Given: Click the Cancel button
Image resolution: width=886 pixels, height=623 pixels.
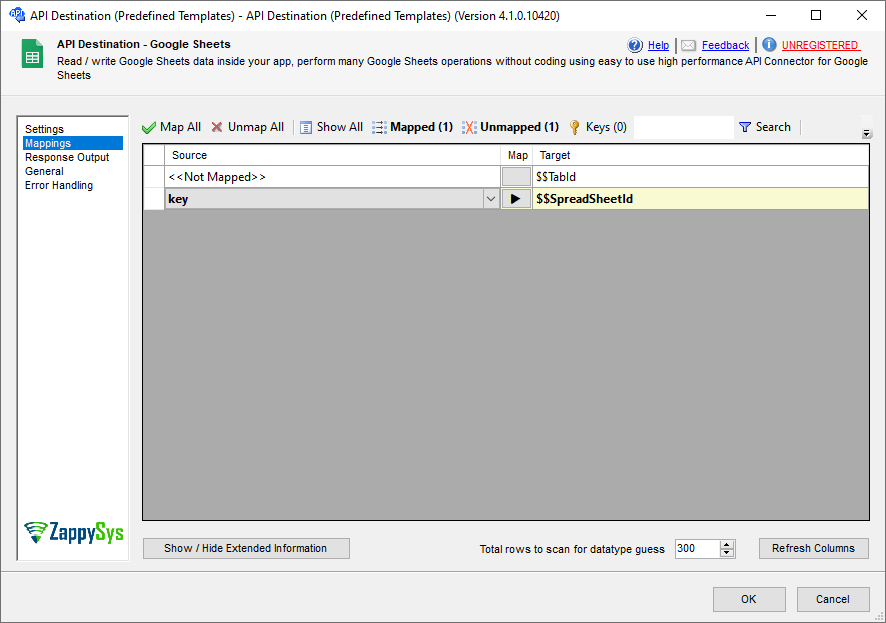Looking at the screenshot, I should [833, 599].
